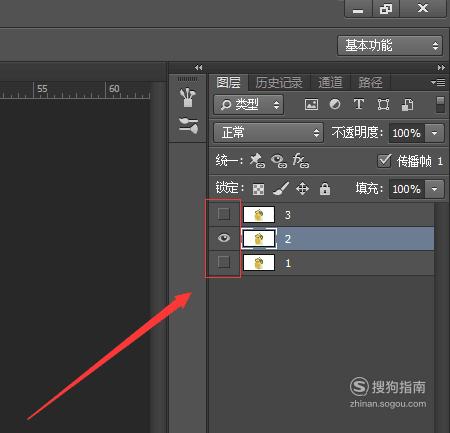Image resolution: width=450 pixels, height=433 pixels.
Task: Filter layers by pixel layer icon
Action: [x=311, y=105]
